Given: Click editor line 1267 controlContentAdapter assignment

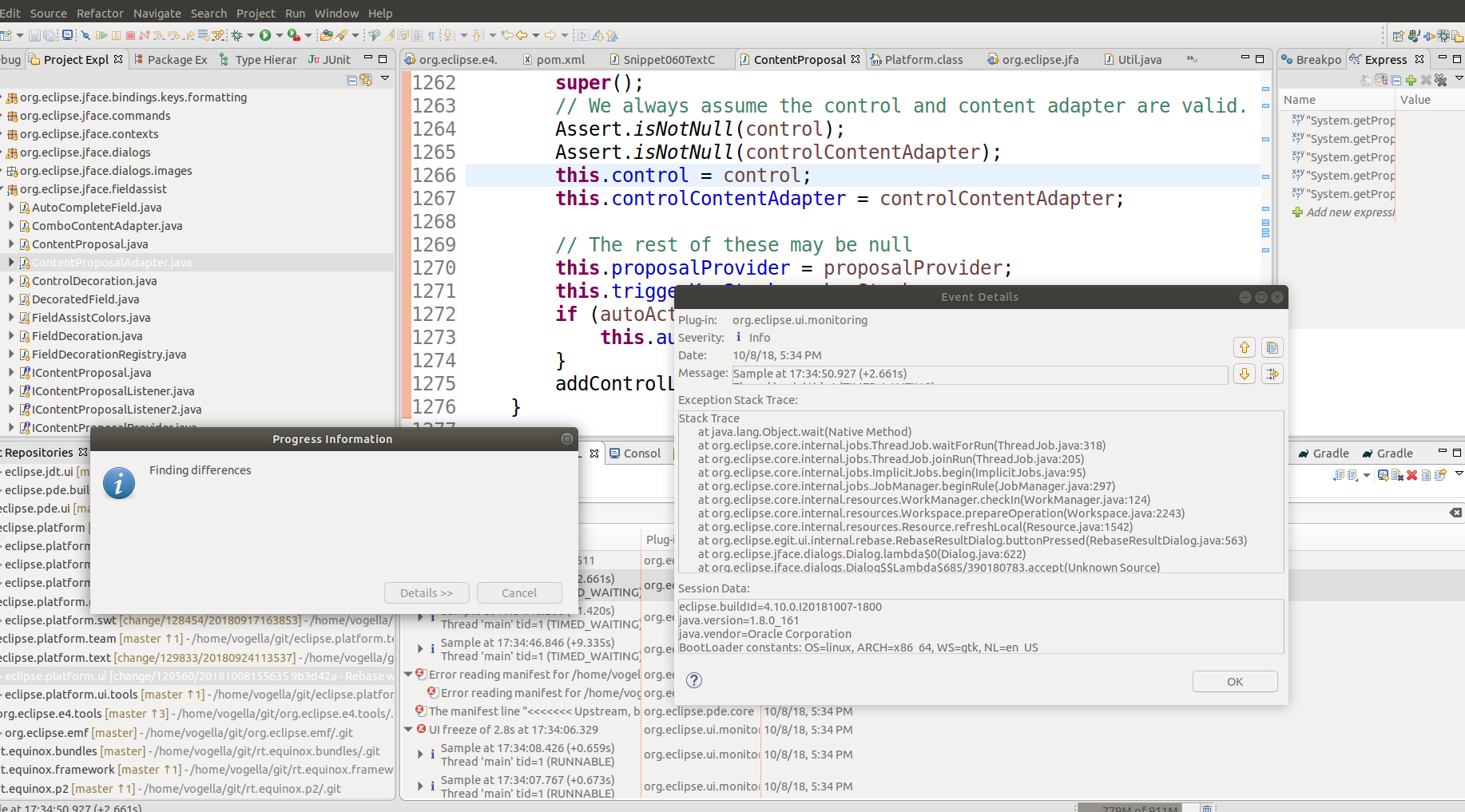Looking at the screenshot, I should (x=840, y=199).
